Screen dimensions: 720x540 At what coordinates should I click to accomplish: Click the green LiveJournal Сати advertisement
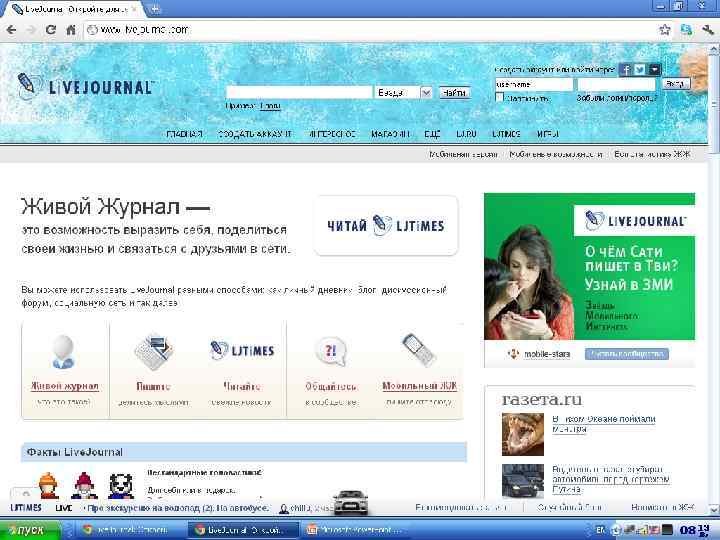[x=590, y=266]
